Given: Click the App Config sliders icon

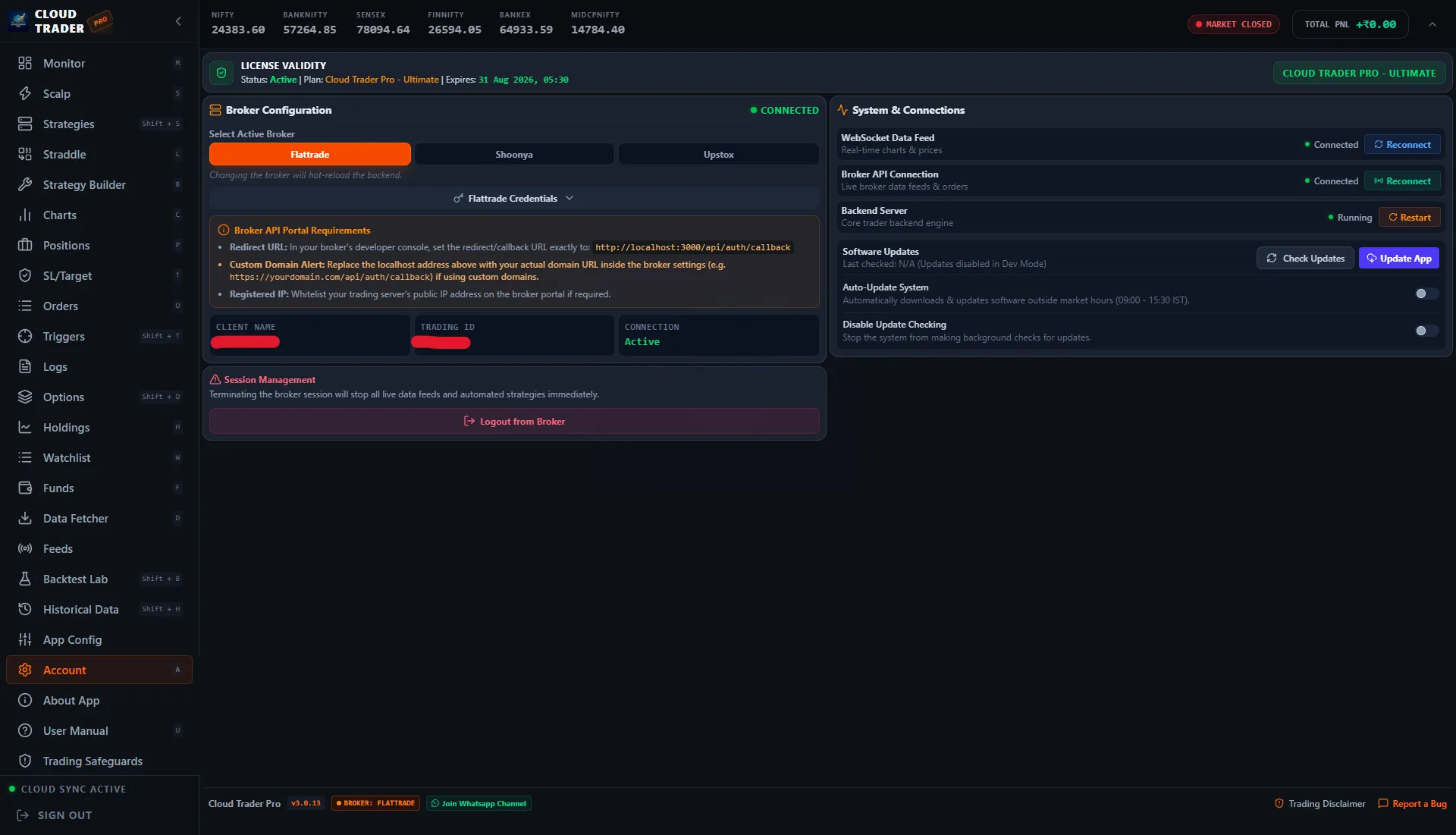Looking at the screenshot, I should (25, 639).
